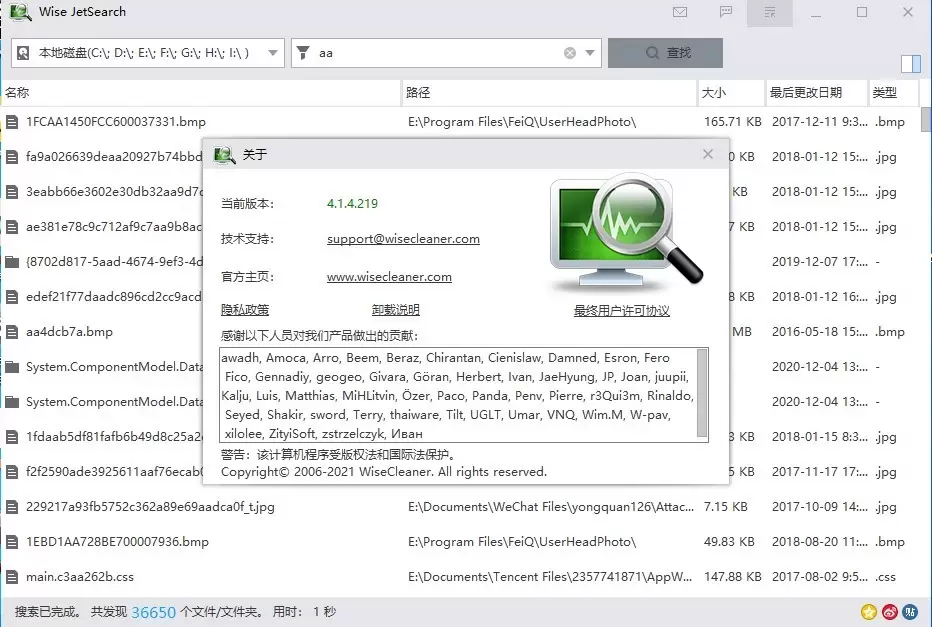Expand the search history dropdown arrow
This screenshot has width=932, height=627.
tap(590, 53)
